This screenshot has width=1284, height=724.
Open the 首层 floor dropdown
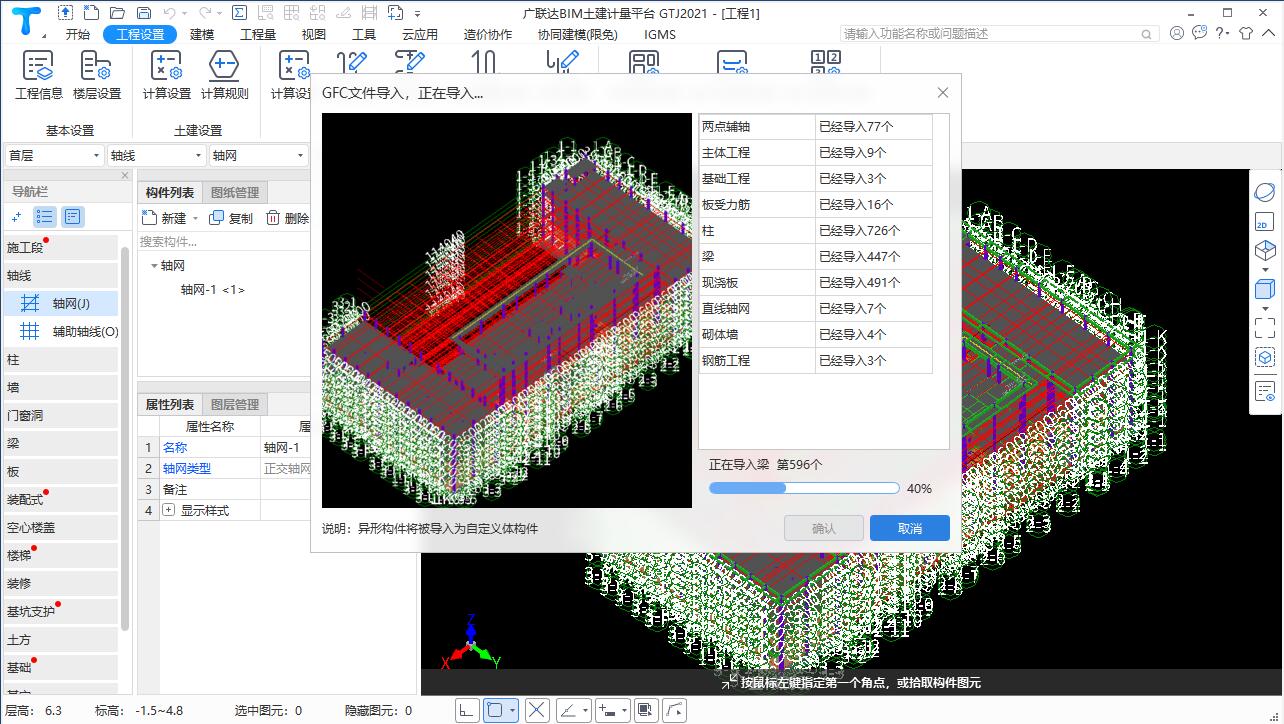point(54,155)
